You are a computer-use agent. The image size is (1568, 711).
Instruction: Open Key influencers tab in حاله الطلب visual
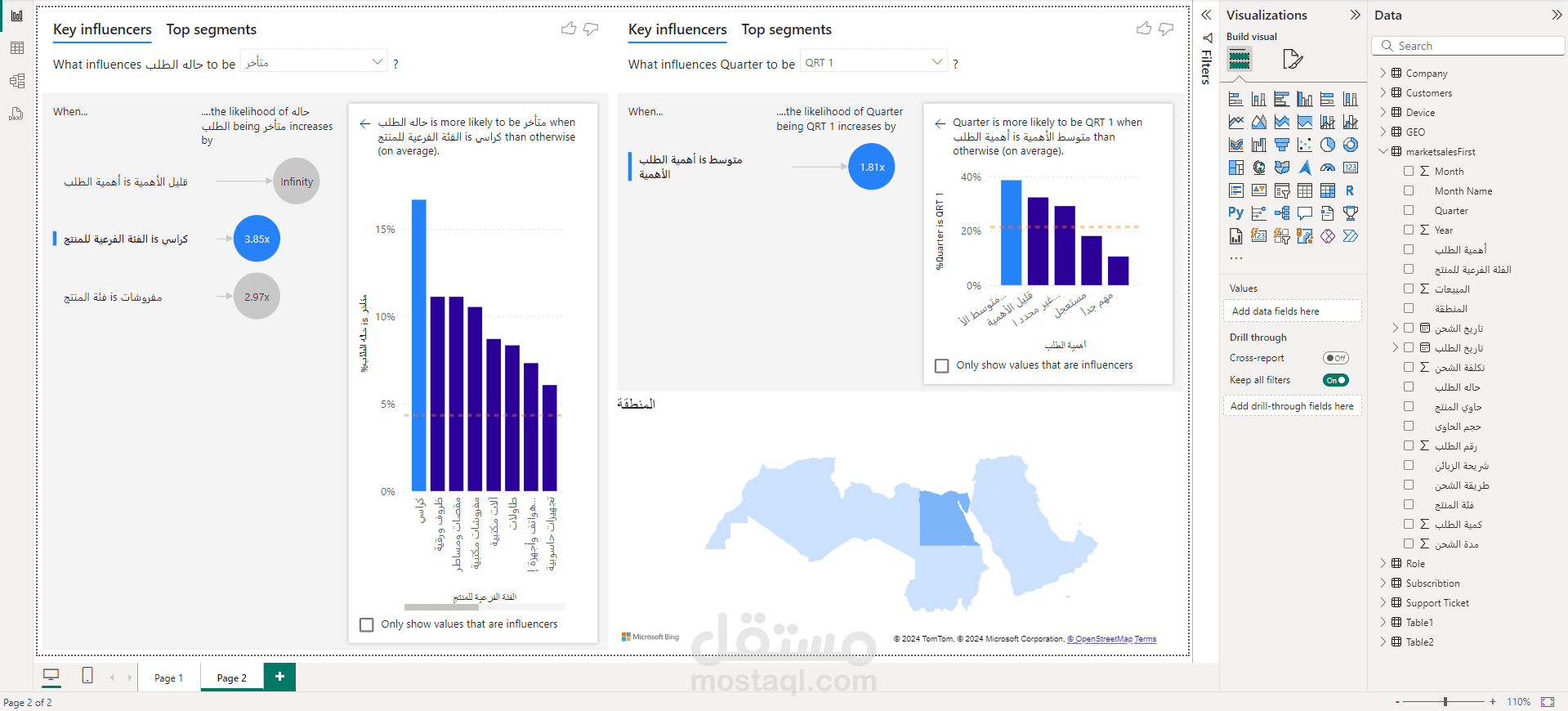click(102, 29)
